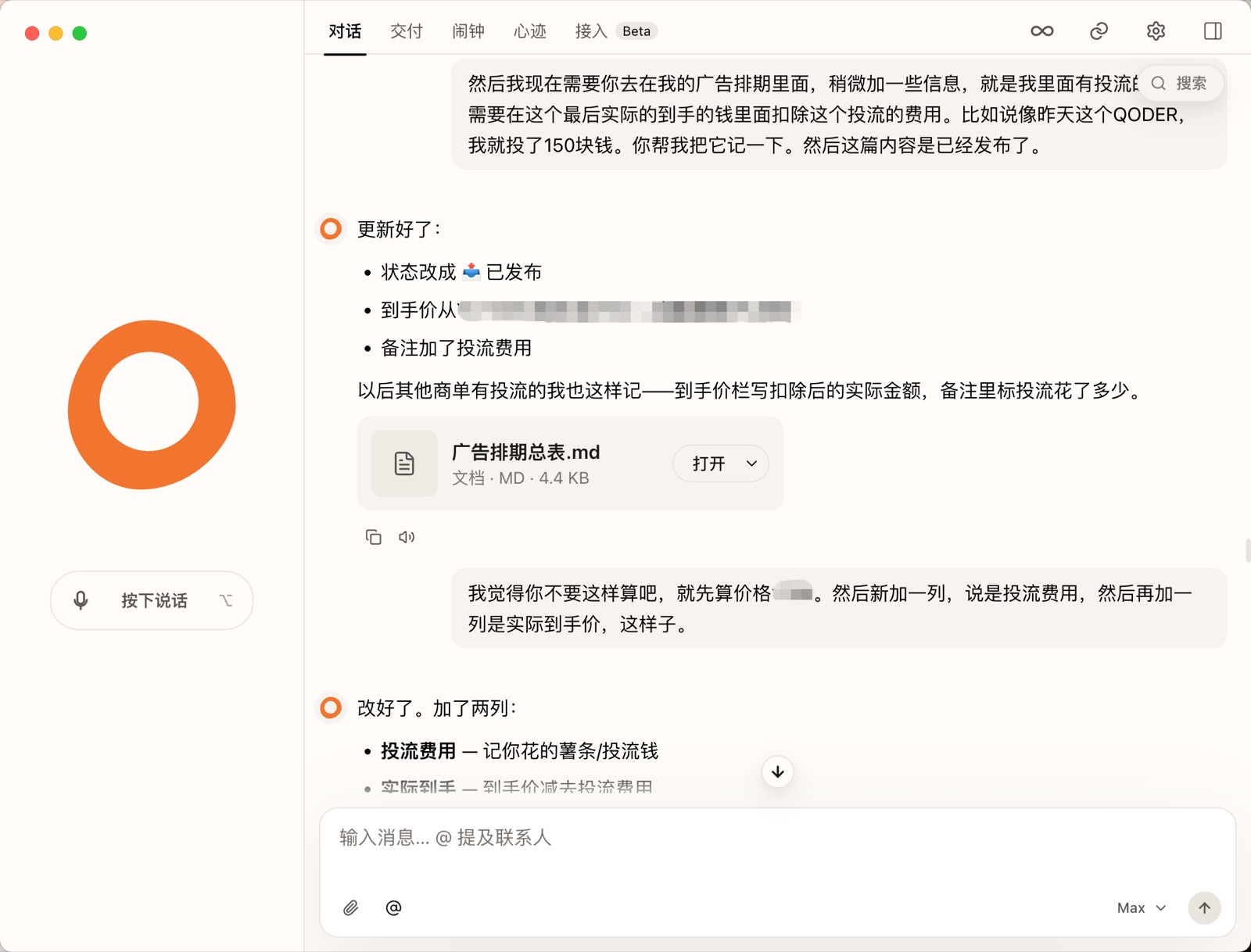The image size is (1251, 952).
Task: Mention a contact with @ icon
Action: click(x=394, y=907)
